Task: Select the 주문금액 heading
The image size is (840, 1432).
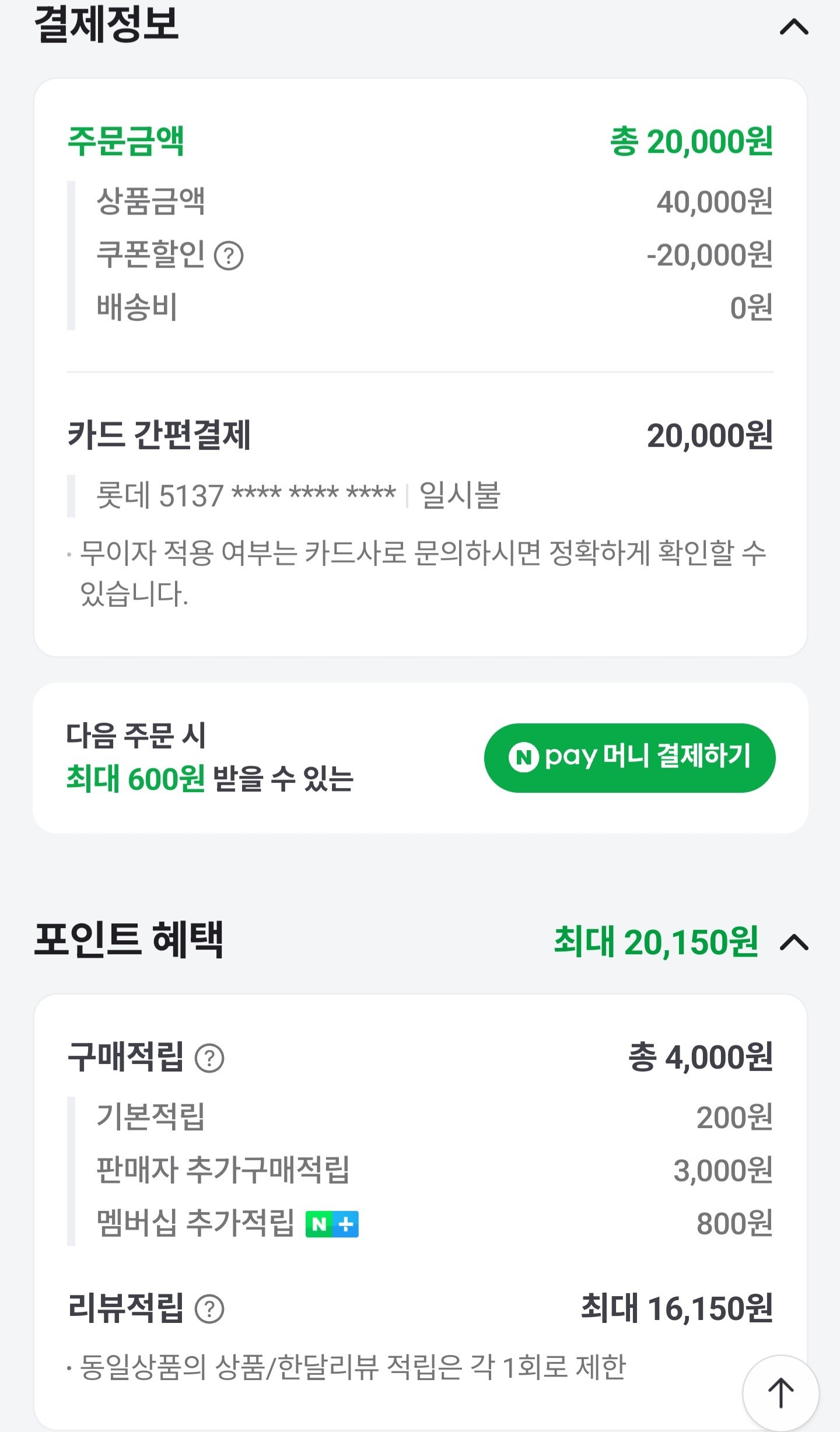Action: (x=126, y=141)
